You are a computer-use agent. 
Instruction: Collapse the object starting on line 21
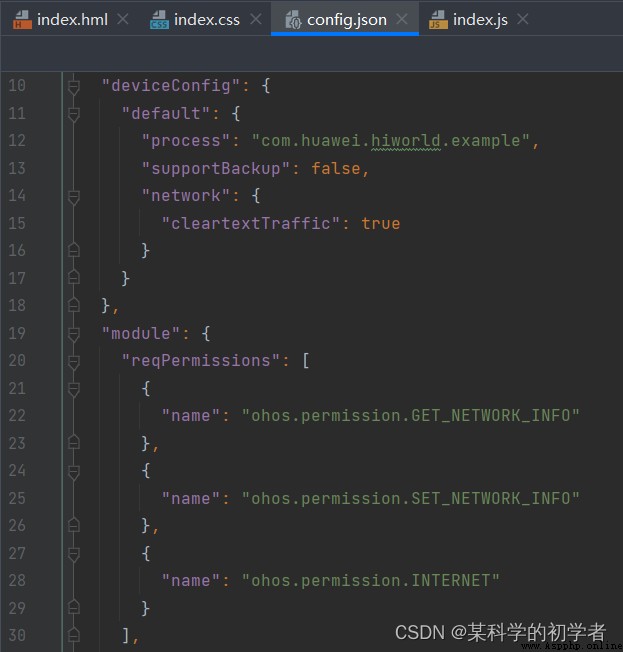tap(74, 390)
